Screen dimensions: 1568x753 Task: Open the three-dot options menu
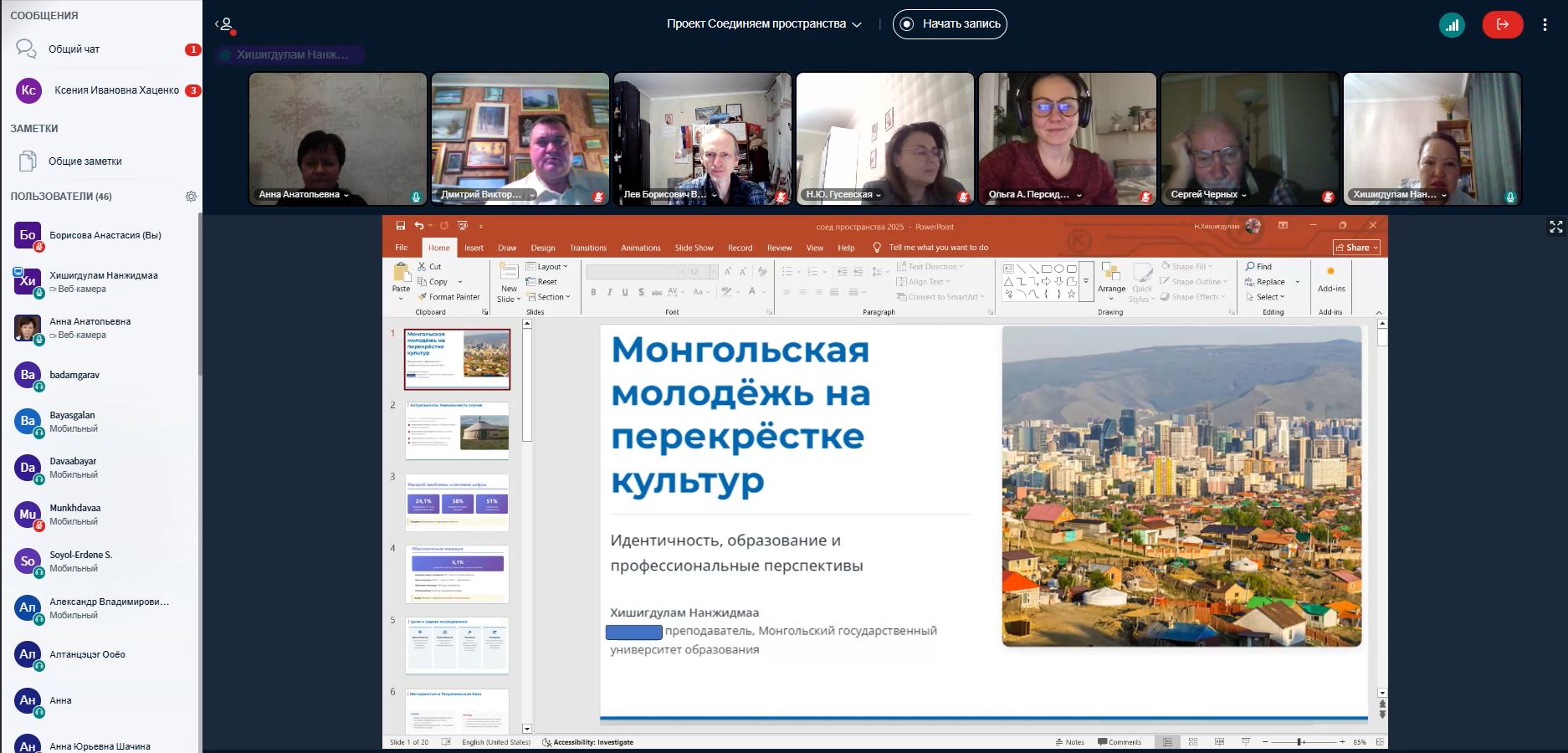tap(1545, 24)
